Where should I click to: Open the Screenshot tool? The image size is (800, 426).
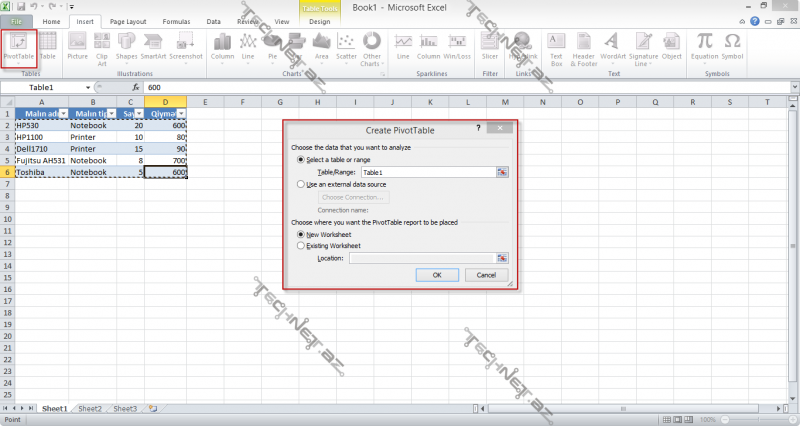186,47
